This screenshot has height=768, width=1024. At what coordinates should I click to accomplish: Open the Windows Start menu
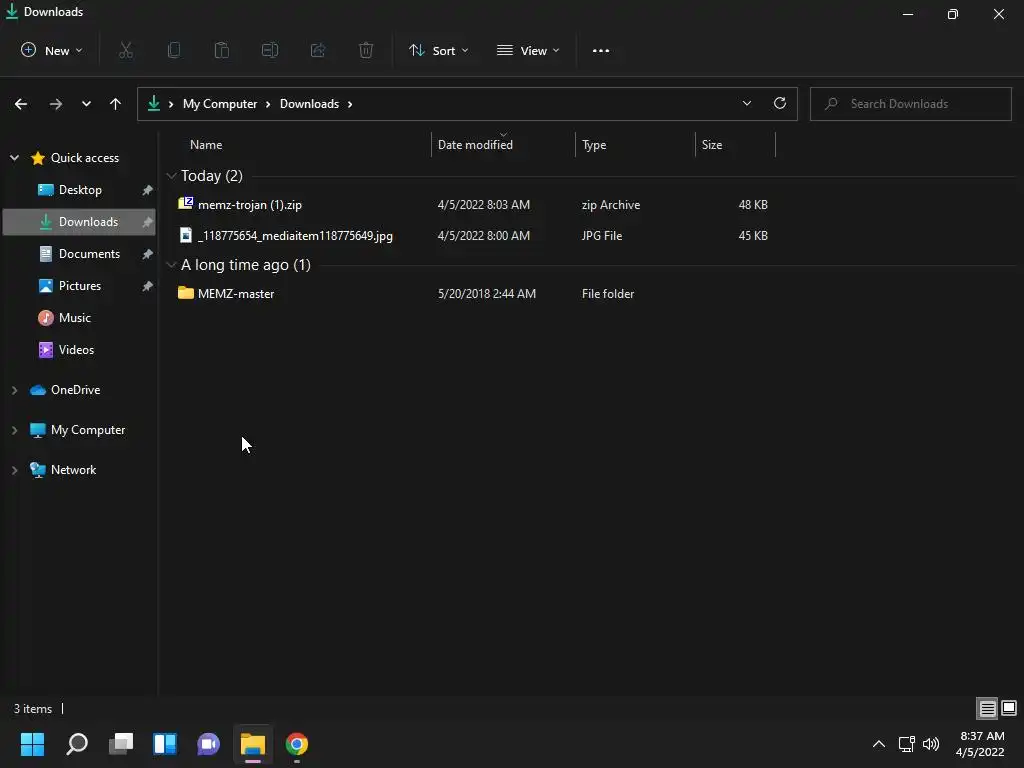pos(32,744)
